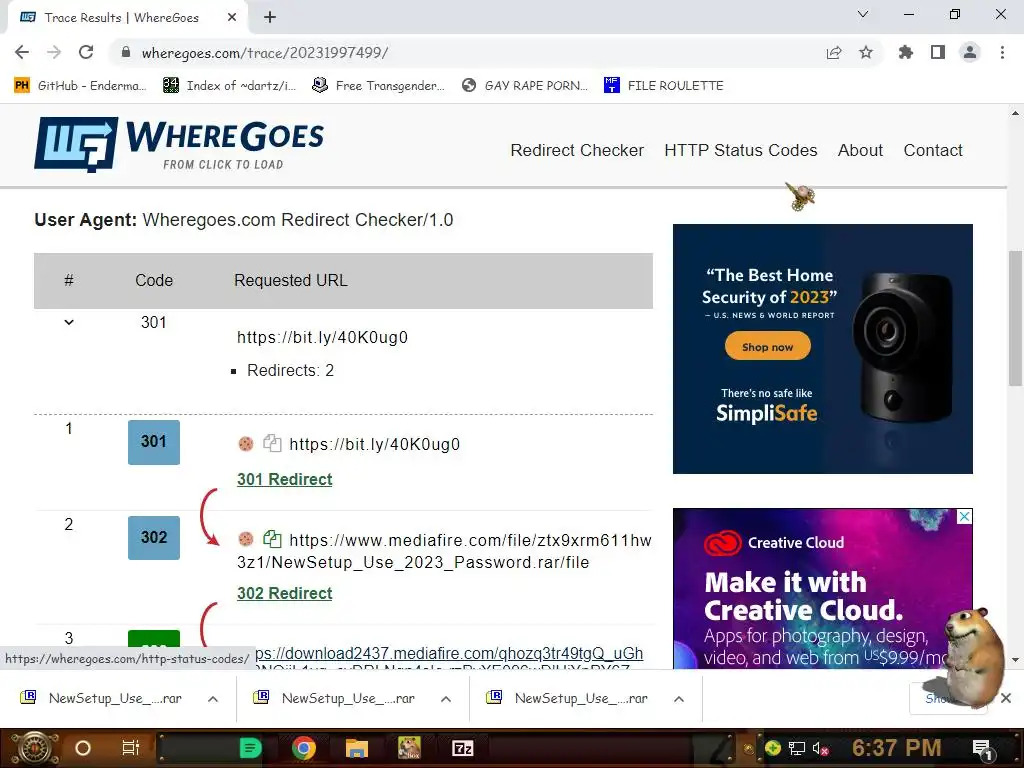This screenshot has height=768, width=1024.
Task: Switch to Chrome in the taskbar
Action: click(x=303, y=748)
